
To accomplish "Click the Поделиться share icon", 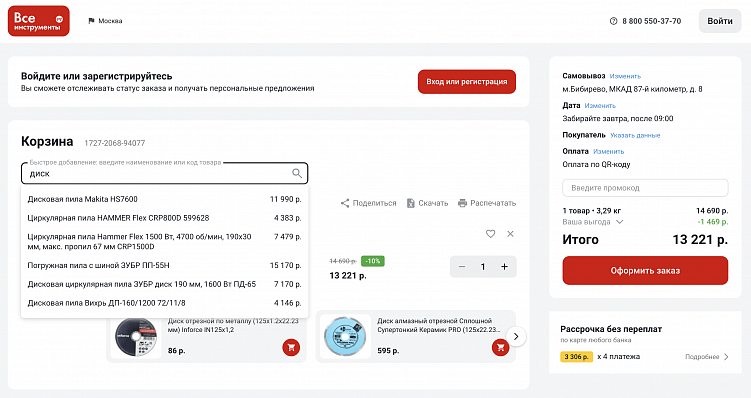I will (x=345, y=203).
